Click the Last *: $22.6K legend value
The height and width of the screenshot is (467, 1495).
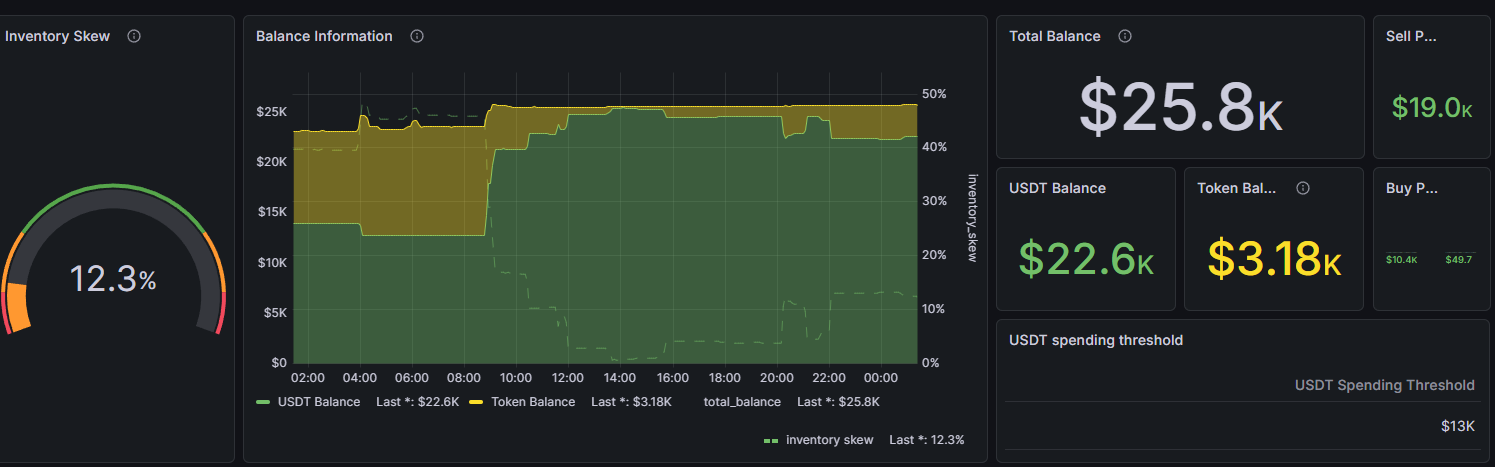pos(417,402)
